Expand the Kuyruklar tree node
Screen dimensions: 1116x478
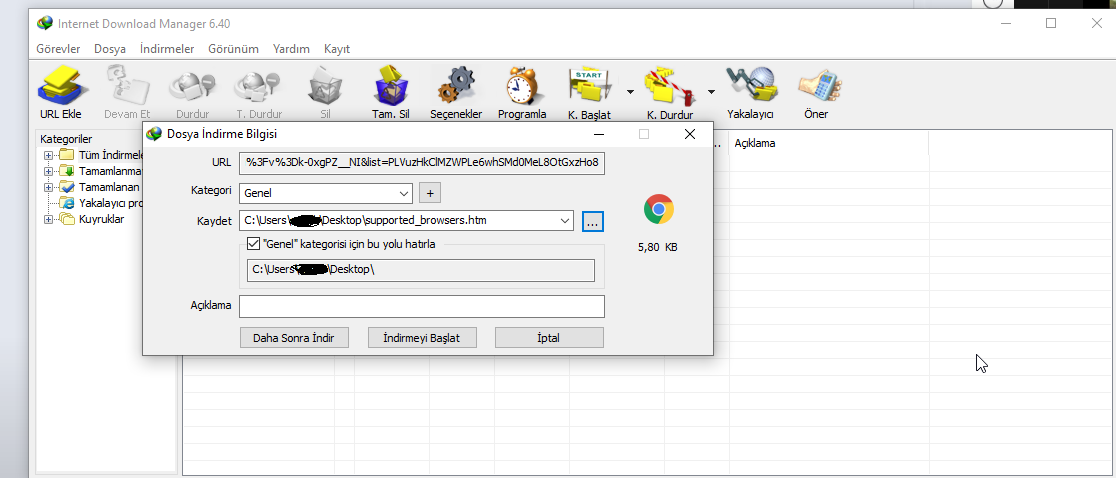click(x=48, y=219)
